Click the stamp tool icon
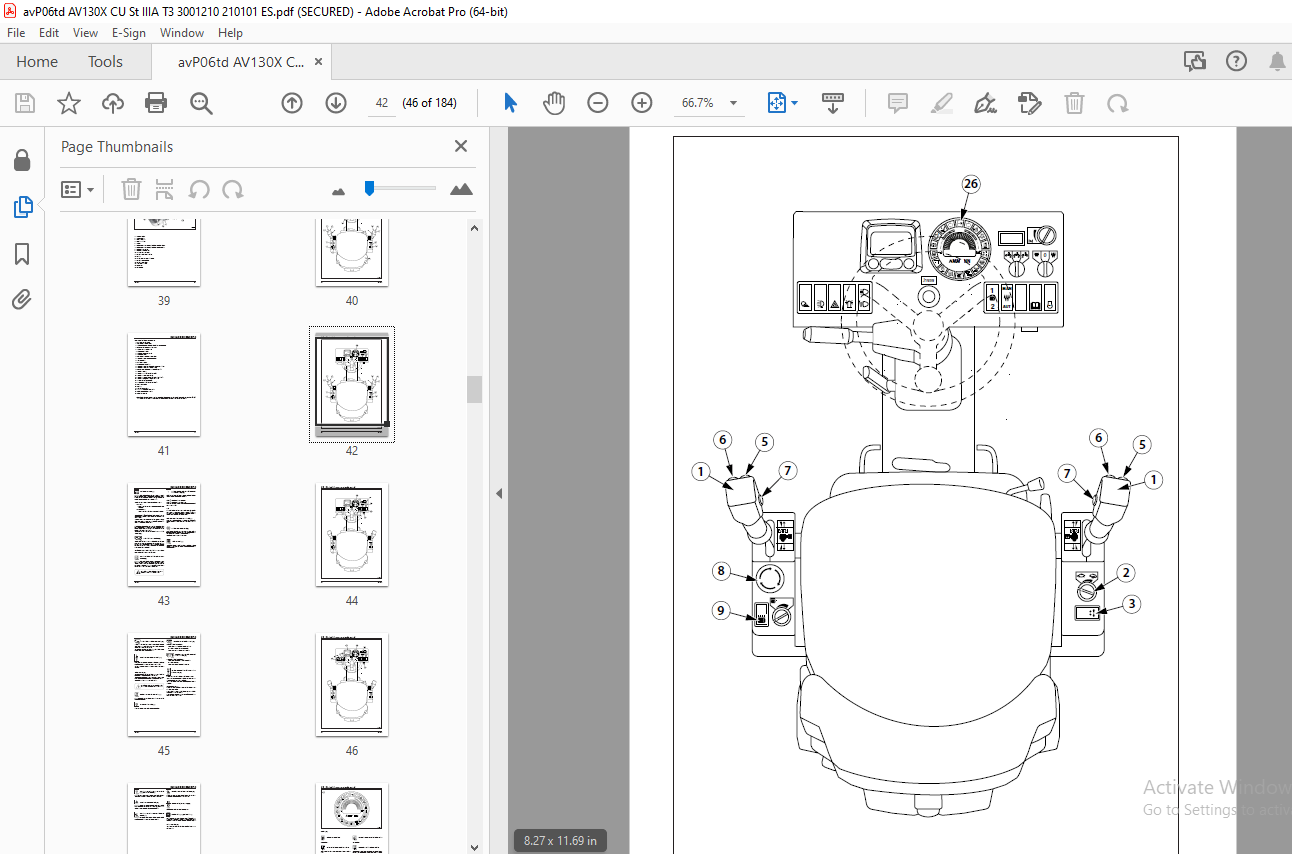 [x=1029, y=103]
